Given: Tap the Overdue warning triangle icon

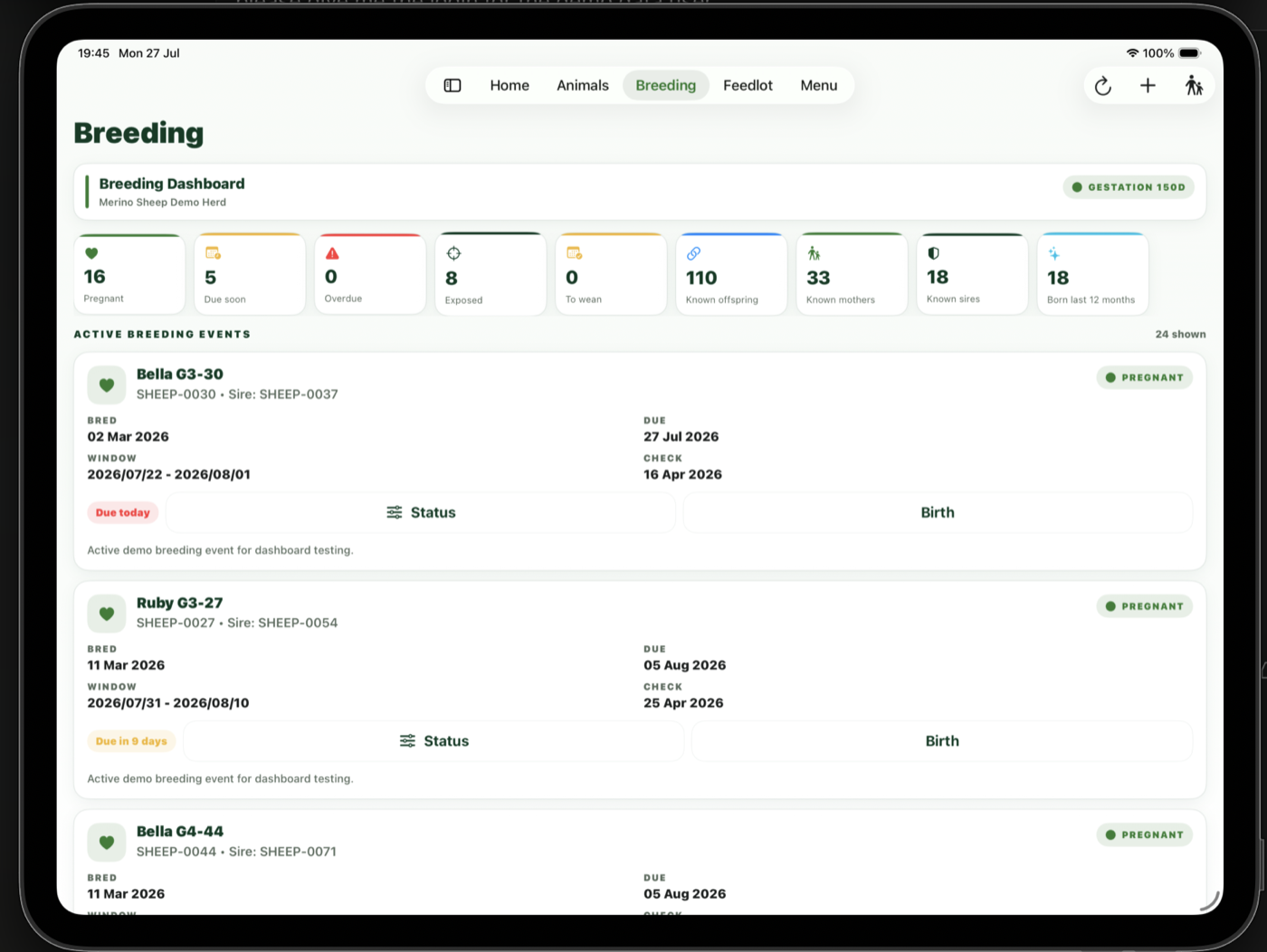Looking at the screenshot, I should 332,253.
